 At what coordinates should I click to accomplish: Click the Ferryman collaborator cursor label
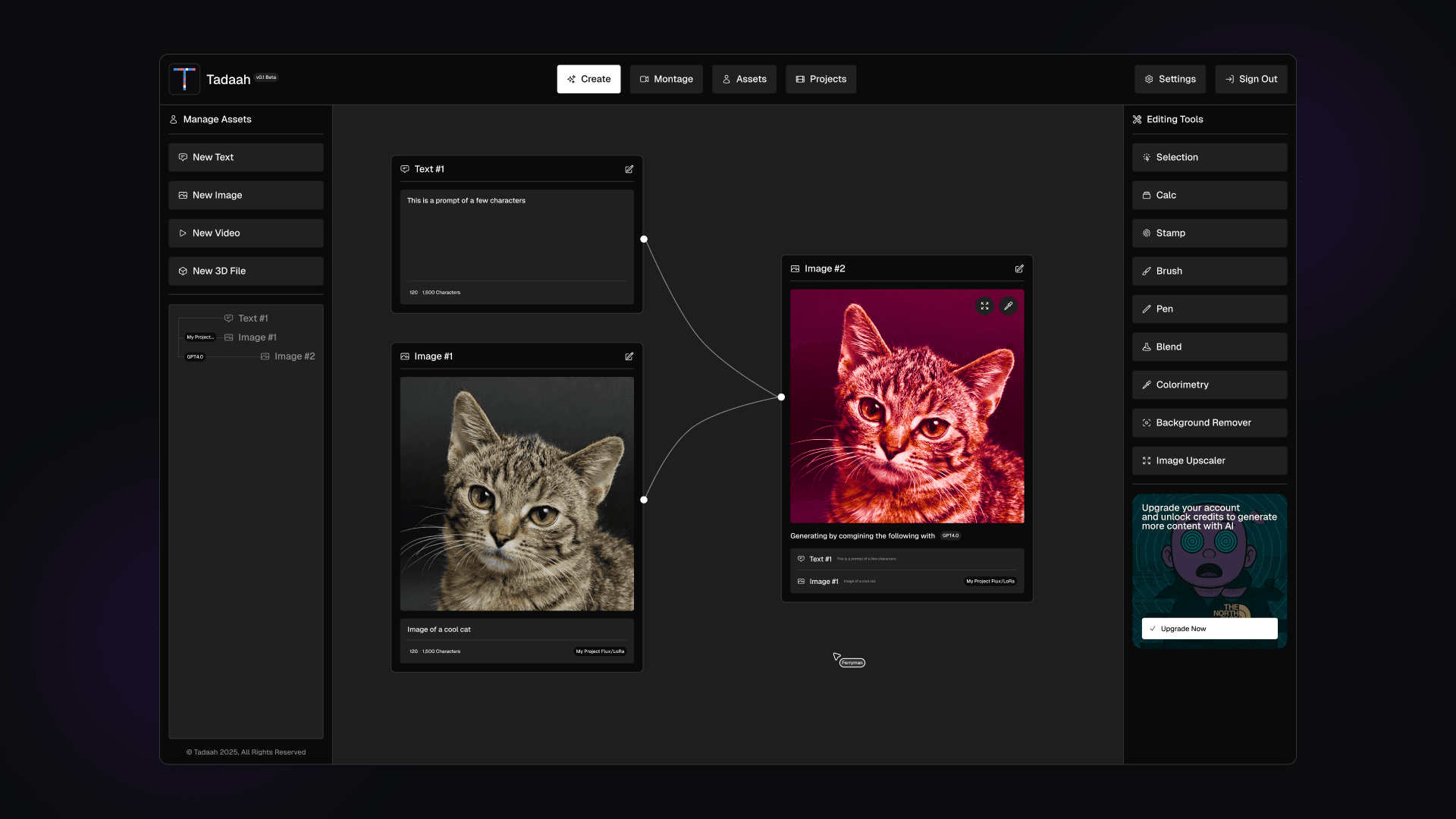pos(852,663)
